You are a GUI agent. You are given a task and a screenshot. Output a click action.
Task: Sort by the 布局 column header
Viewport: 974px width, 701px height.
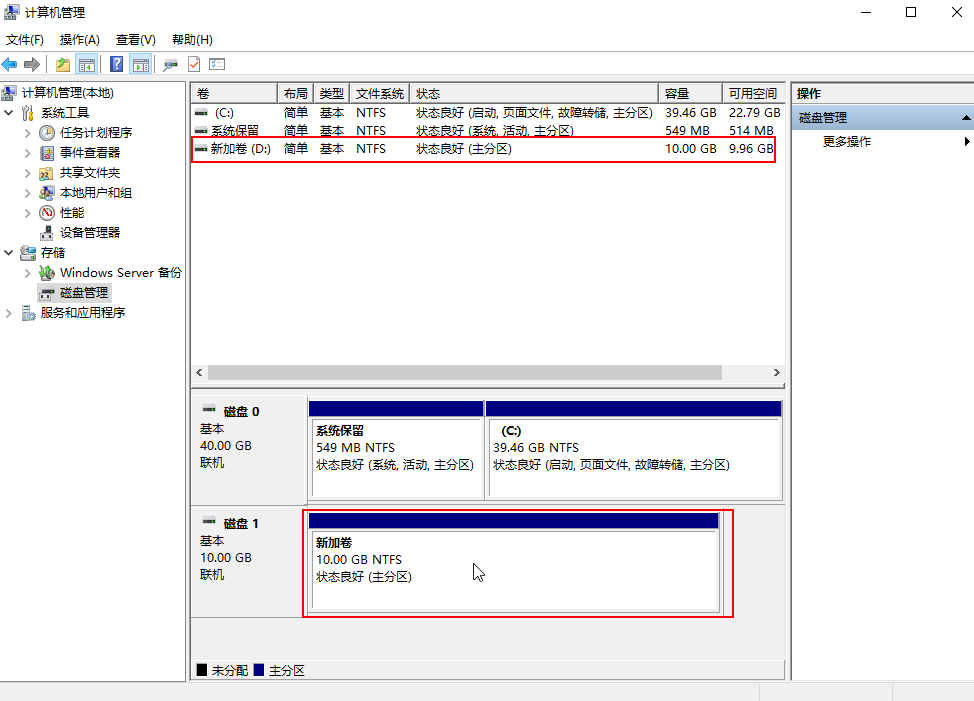(295, 94)
